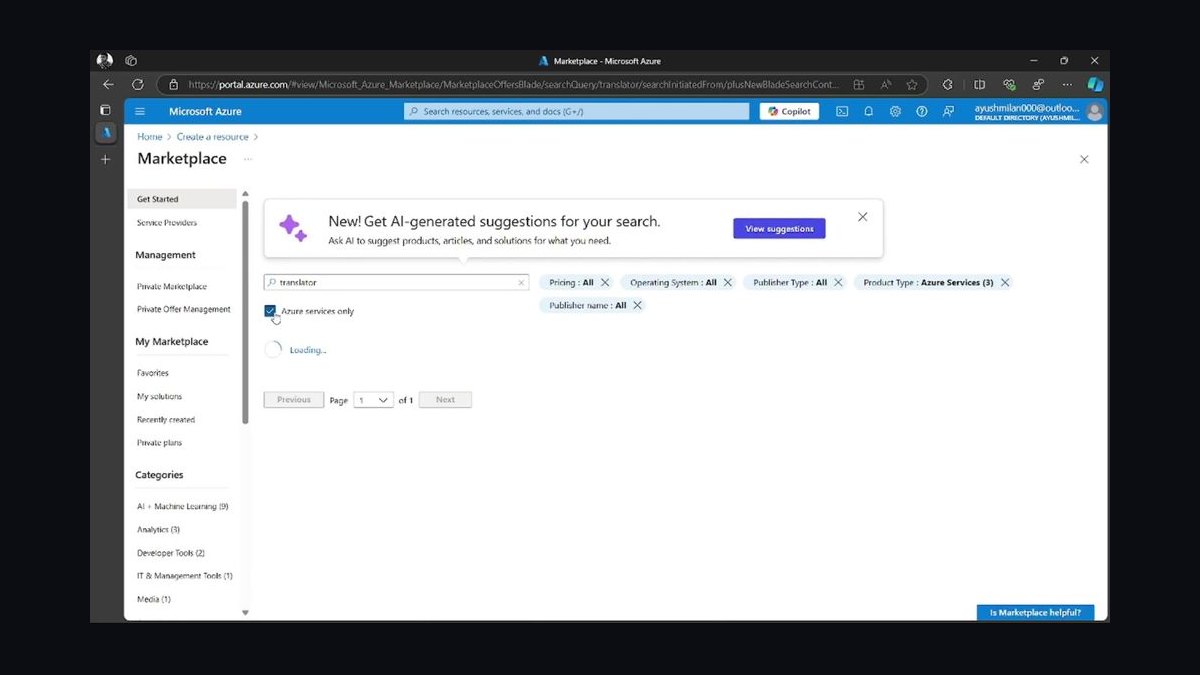Select Media category
Screen dimensions: 1200x675
pyautogui.click(x=154, y=599)
